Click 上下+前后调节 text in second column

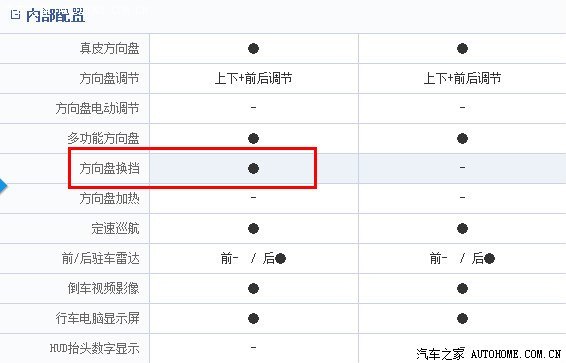[x=462, y=78]
